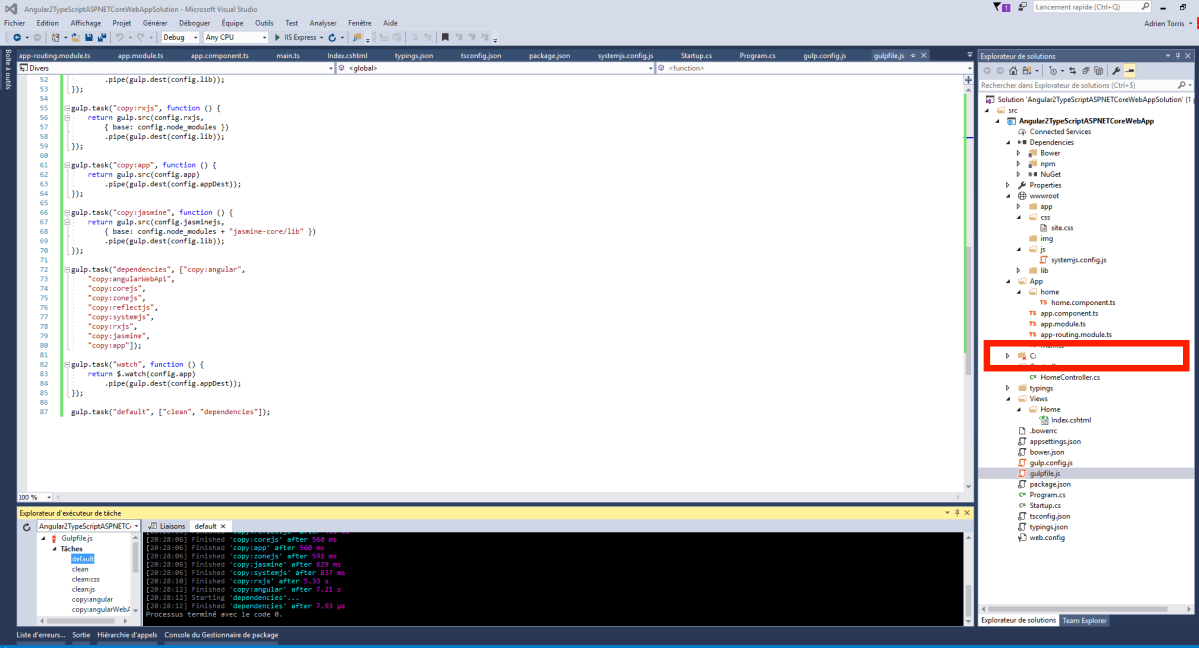Viewport: 1199px width, 648px height.
Task: Open the Déboguer menu
Action: pyautogui.click(x=194, y=23)
